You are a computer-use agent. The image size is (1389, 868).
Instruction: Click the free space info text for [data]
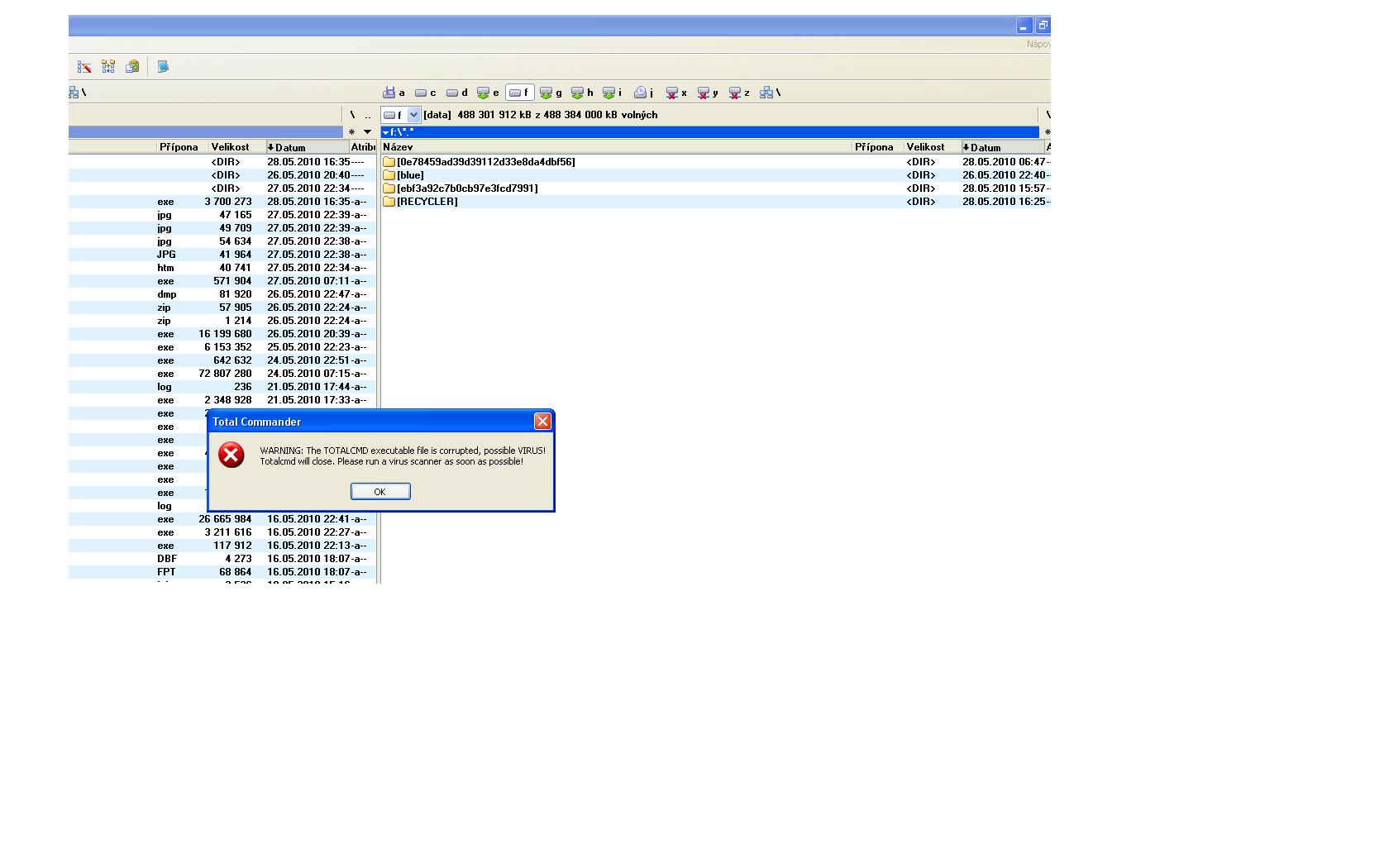541,115
